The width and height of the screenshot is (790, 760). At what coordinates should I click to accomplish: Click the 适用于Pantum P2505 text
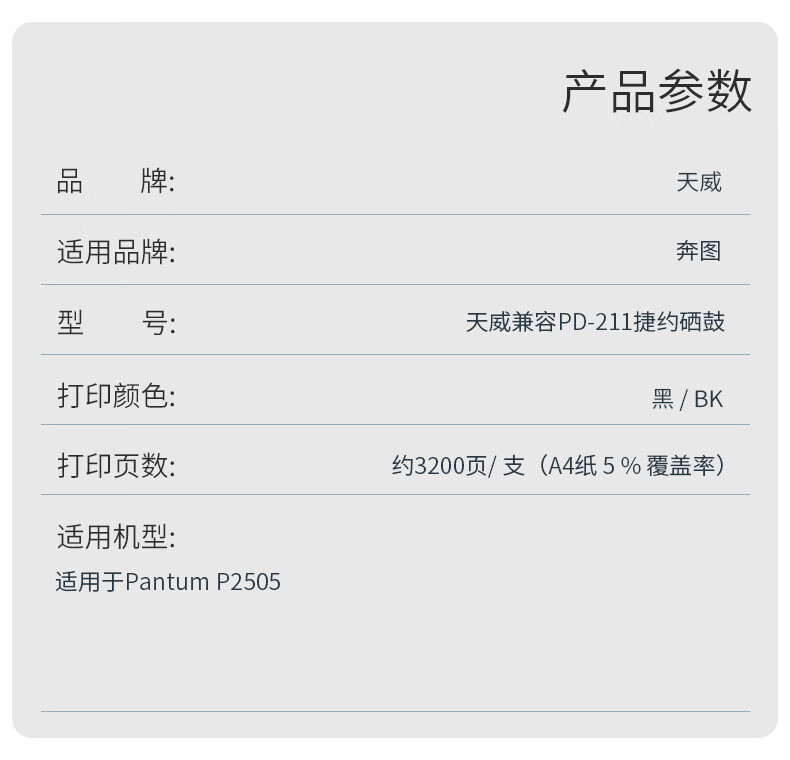tap(168, 582)
